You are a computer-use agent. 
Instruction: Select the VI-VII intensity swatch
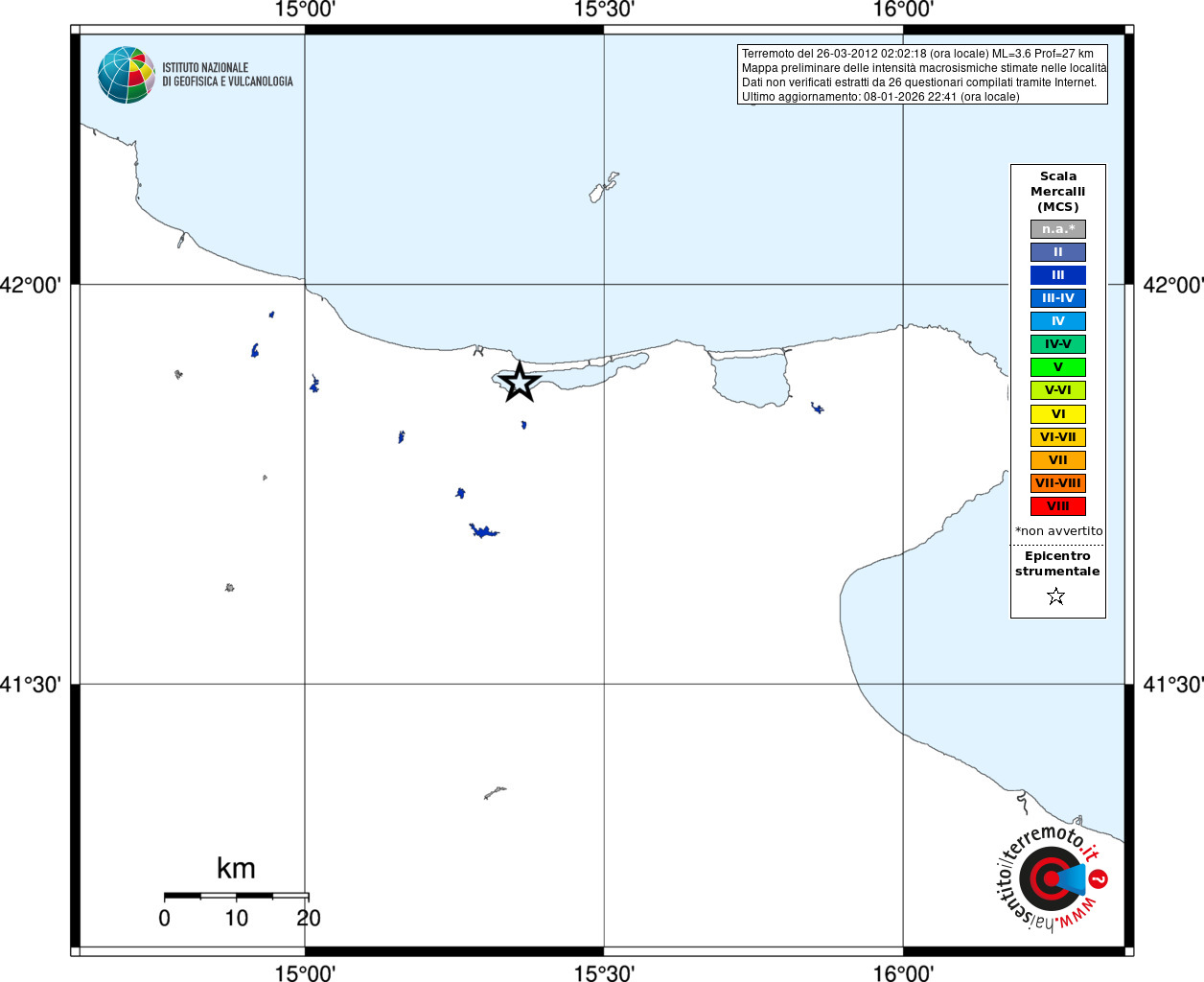pyautogui.click(x=1058, y=437)
